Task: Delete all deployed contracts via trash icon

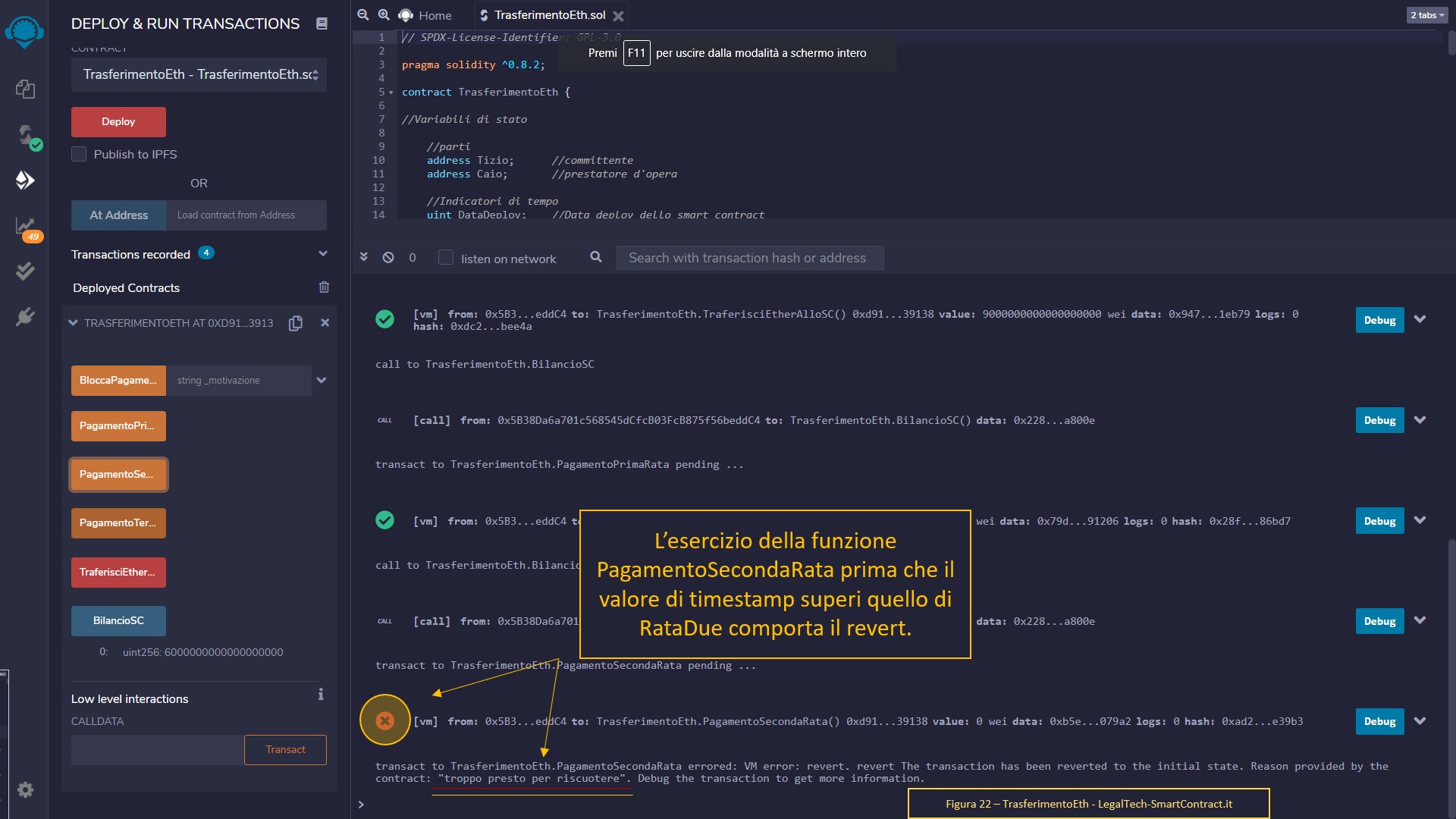Action: (x=324, y=287)
